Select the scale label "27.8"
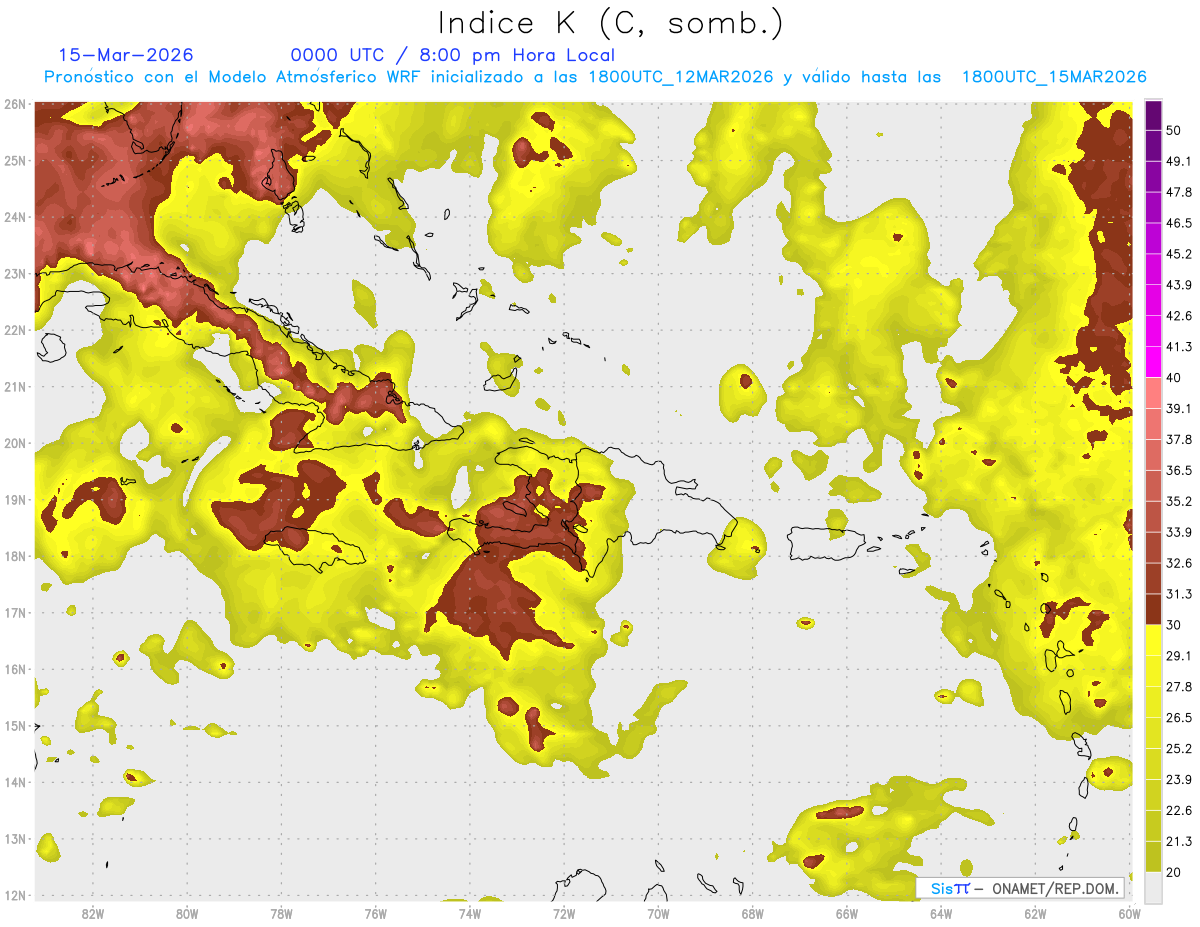Screen dimensions: 1200x927 [x=1178, y=686]
